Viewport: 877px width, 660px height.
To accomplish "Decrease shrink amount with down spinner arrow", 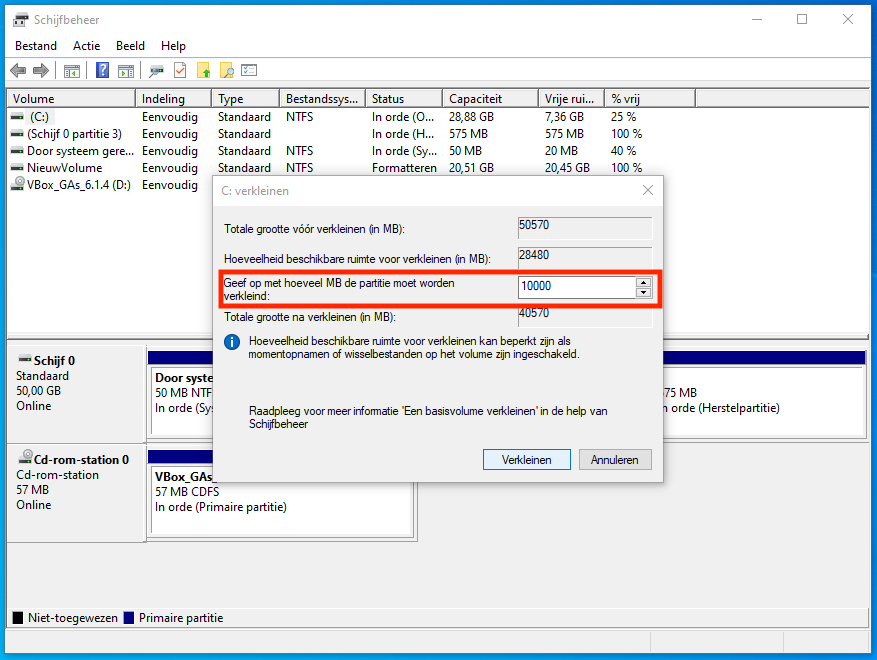I will [x=643, y=292].
